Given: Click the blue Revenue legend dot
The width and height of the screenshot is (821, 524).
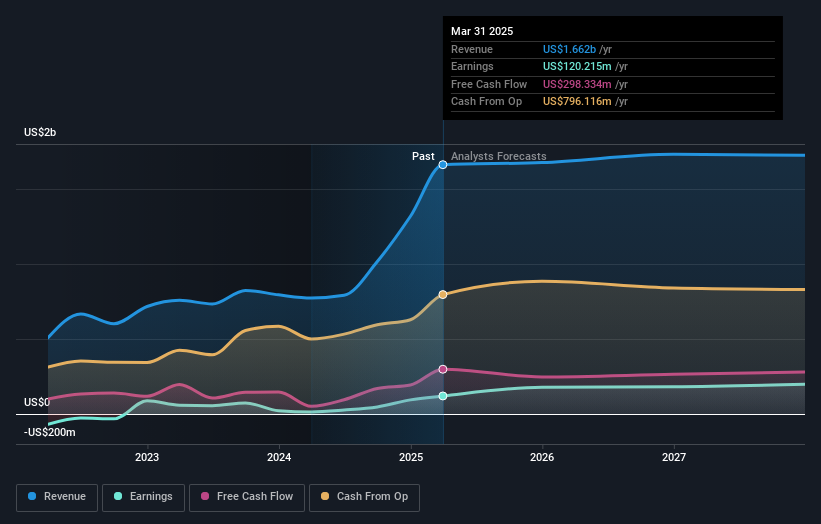Looking at the screenshot, I should pos(32,496).
